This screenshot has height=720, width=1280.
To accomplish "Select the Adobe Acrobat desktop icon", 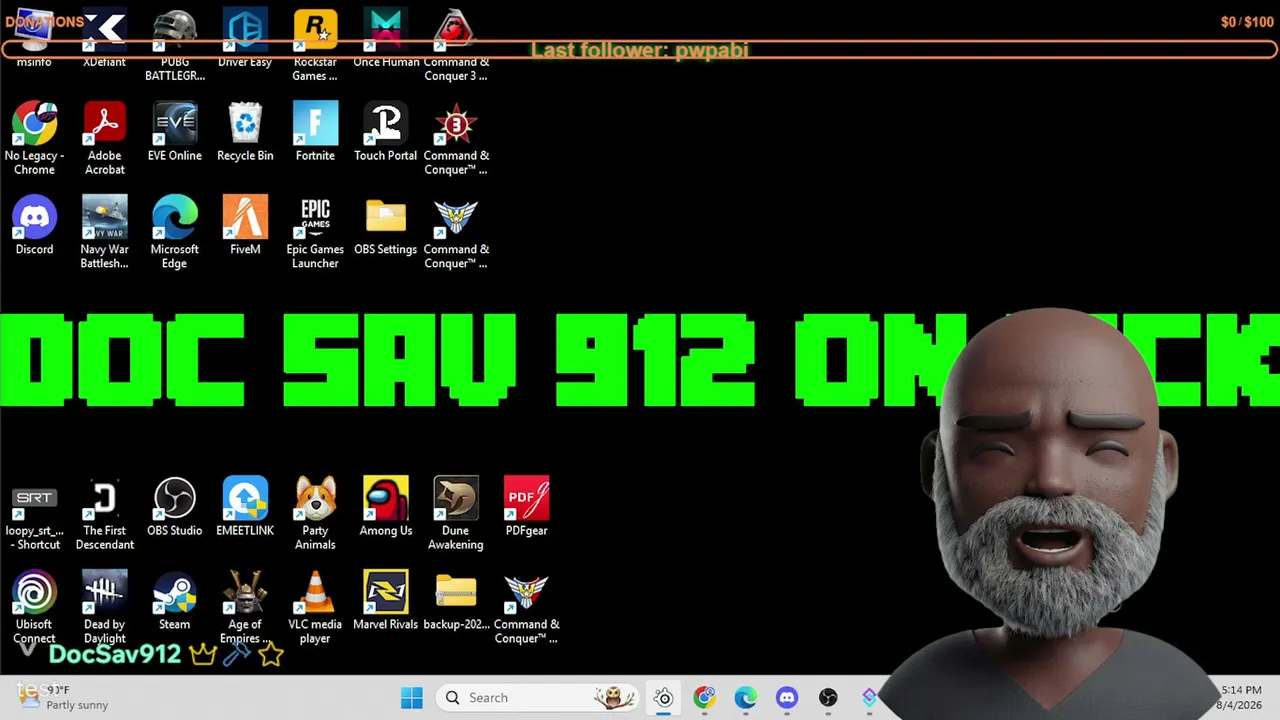I will tap(104, 138).
